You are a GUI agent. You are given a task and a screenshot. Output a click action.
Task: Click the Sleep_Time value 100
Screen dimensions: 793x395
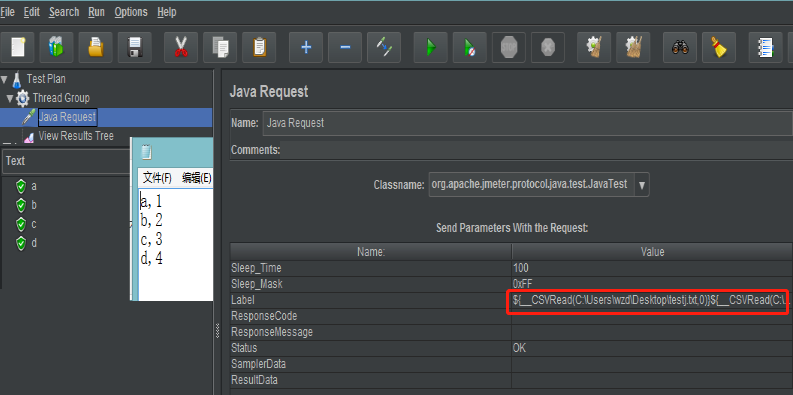(x=520, y=268)
